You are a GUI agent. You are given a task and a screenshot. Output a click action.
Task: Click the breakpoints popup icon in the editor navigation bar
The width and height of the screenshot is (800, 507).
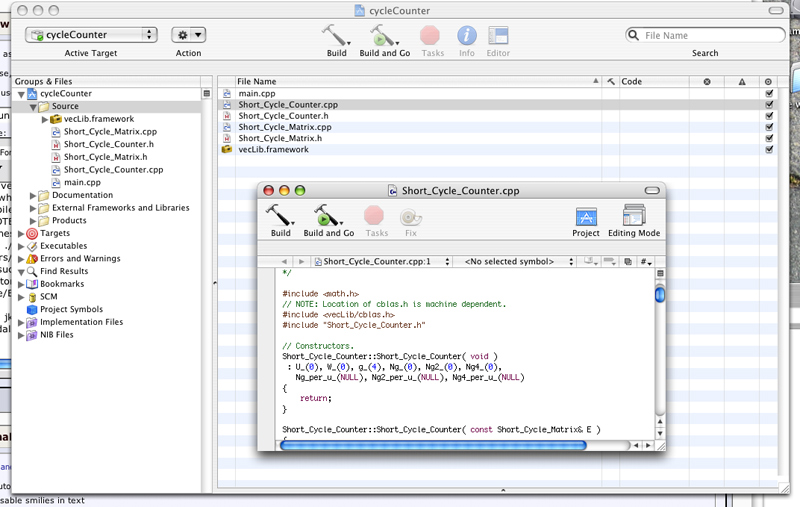coord(609,261)
